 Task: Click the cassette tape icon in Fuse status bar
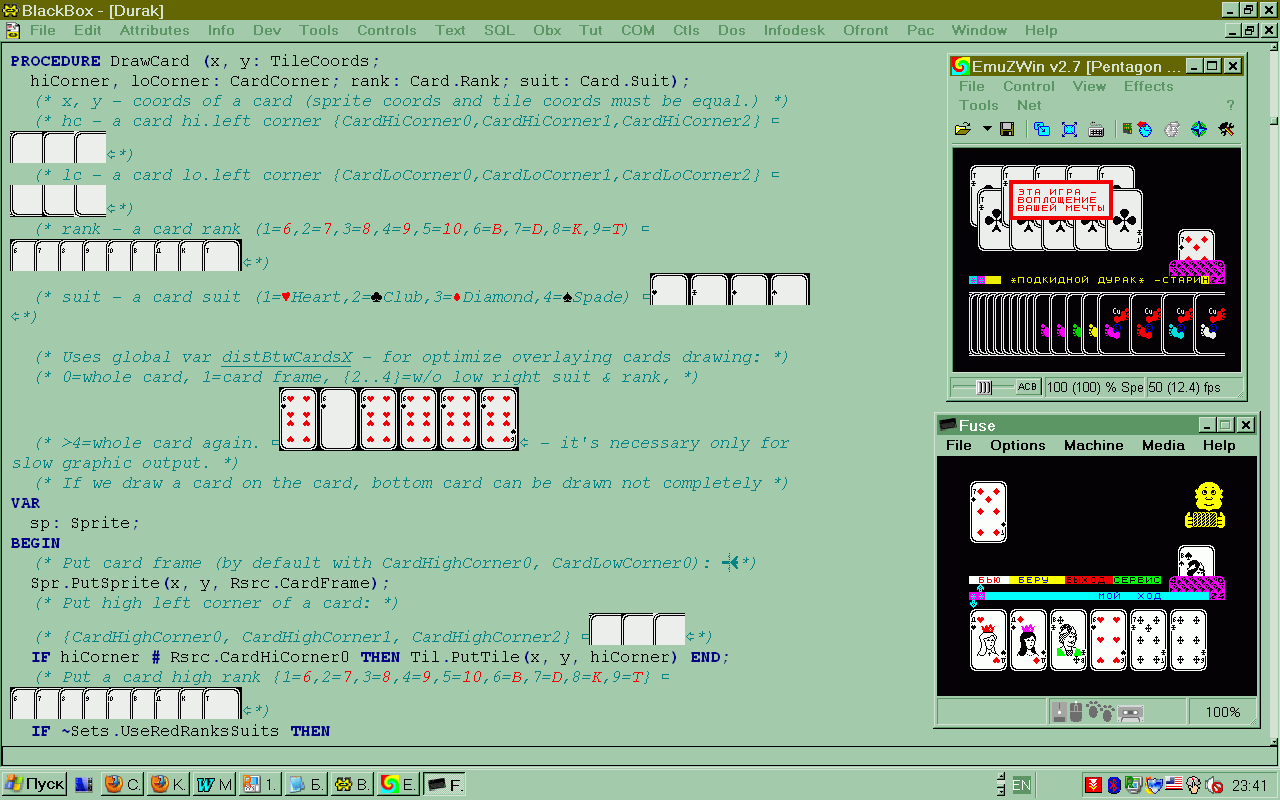(1130, 712)
